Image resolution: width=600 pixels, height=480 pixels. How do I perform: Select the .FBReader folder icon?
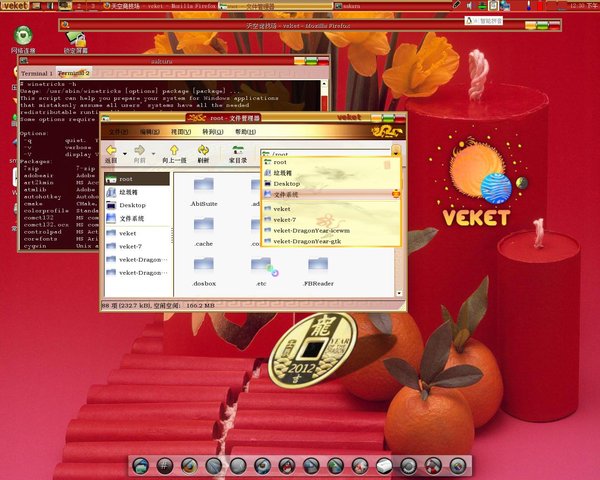316,267
